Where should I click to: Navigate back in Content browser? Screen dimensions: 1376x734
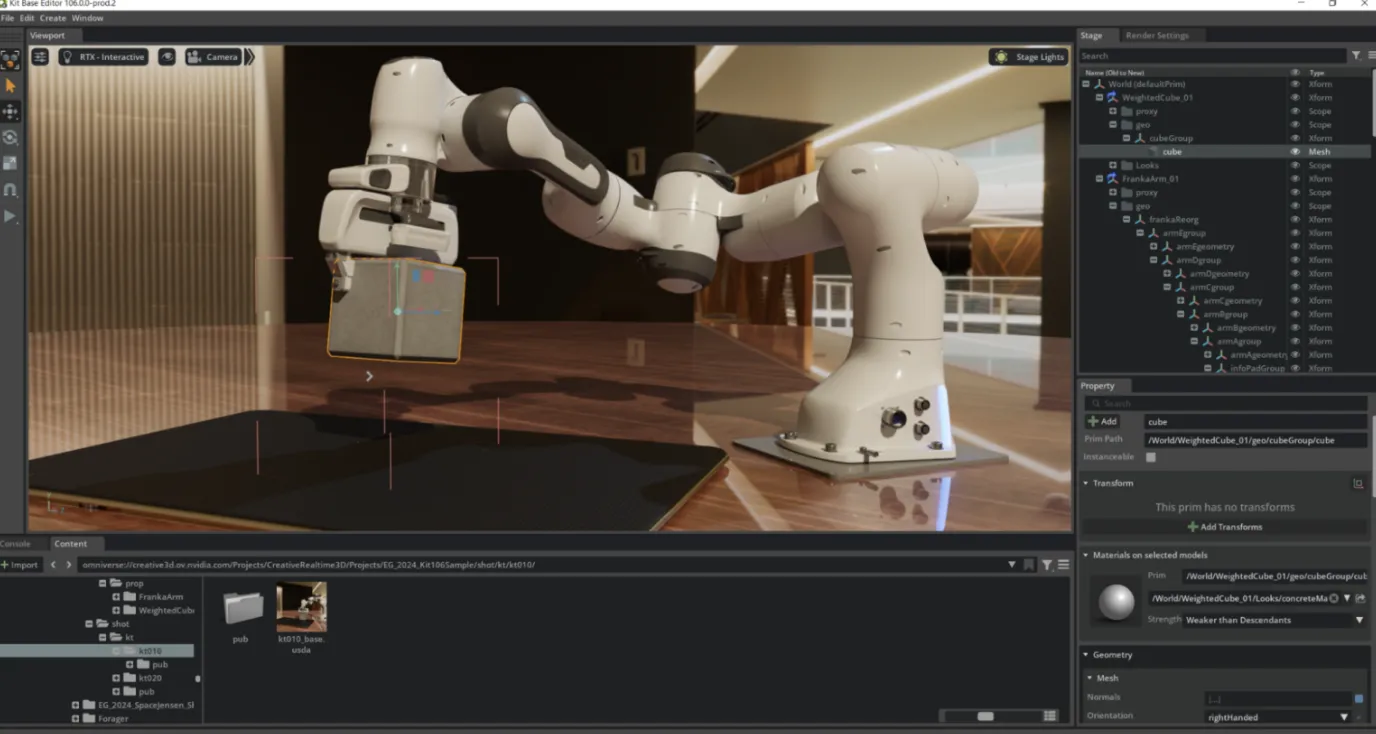pyautogui.click(x=53, y=565)
